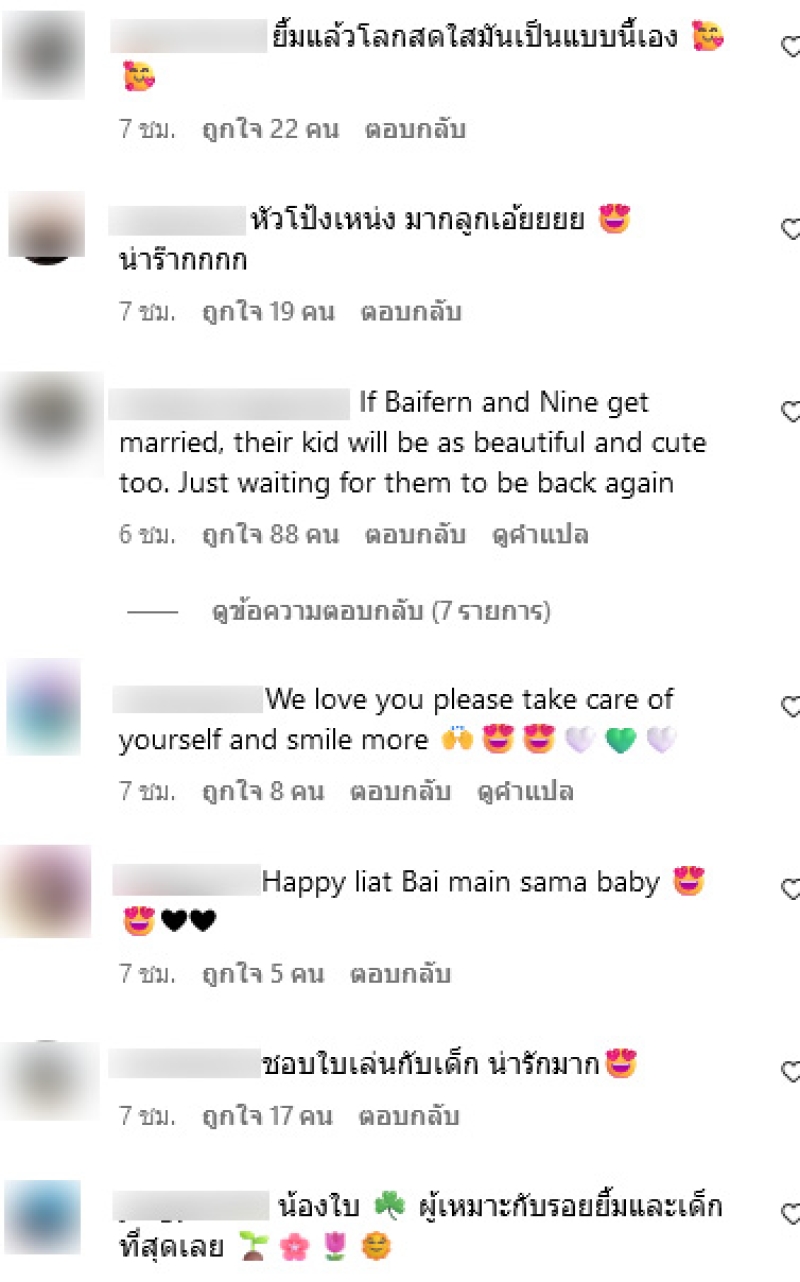Like the Baifern and Nine comment
This screenshot has width=800, height=1282.
point(790,411)
